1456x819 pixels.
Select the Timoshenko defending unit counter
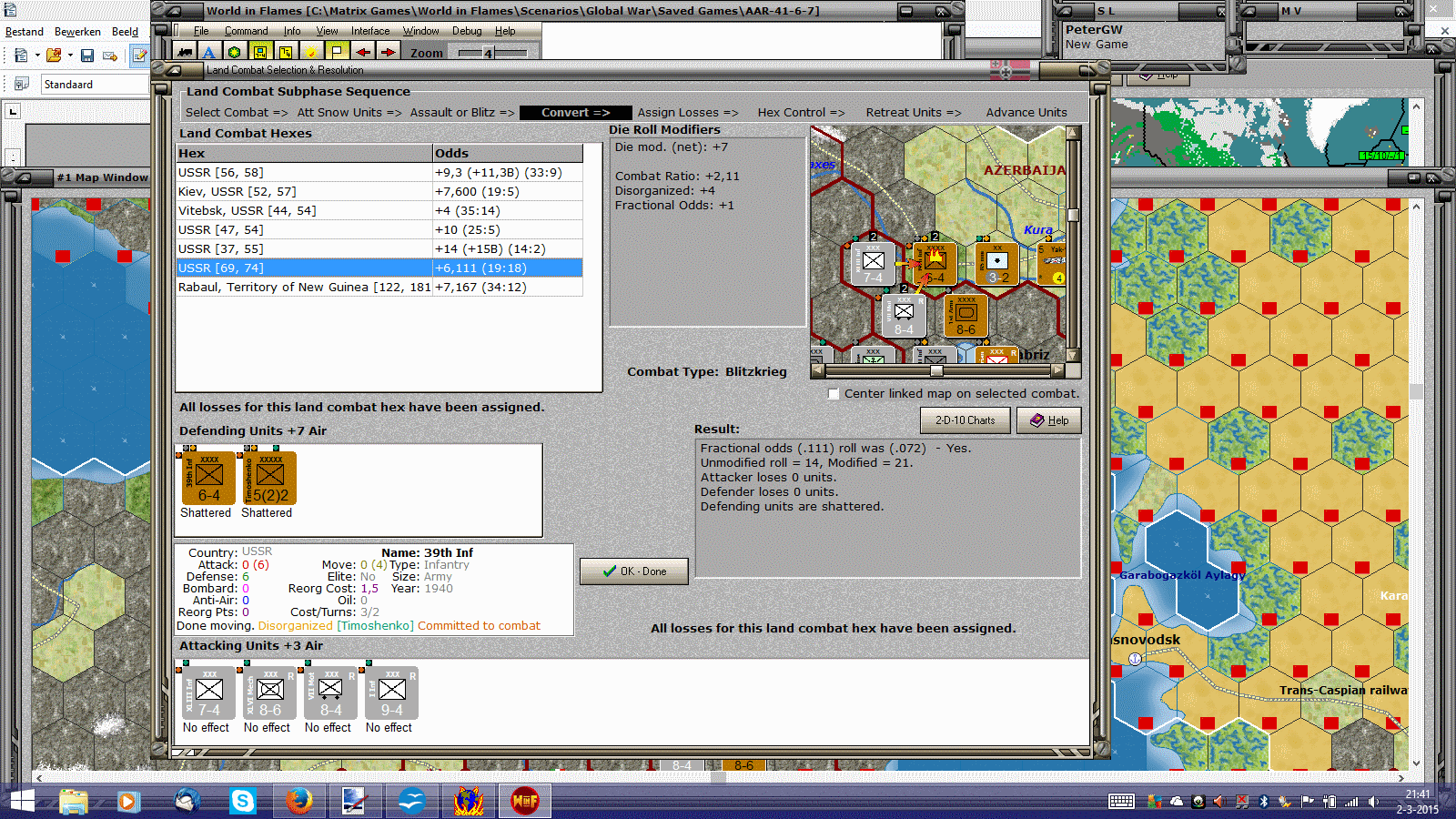[x=270, y=478]
